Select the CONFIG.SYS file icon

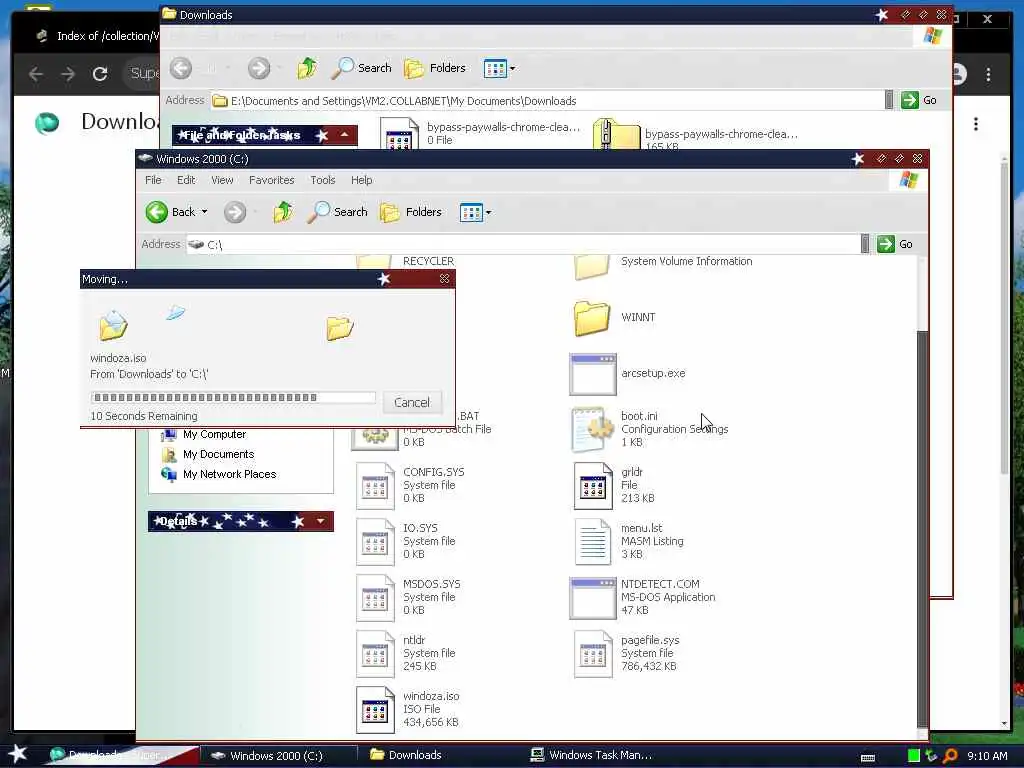coord(375,486)
